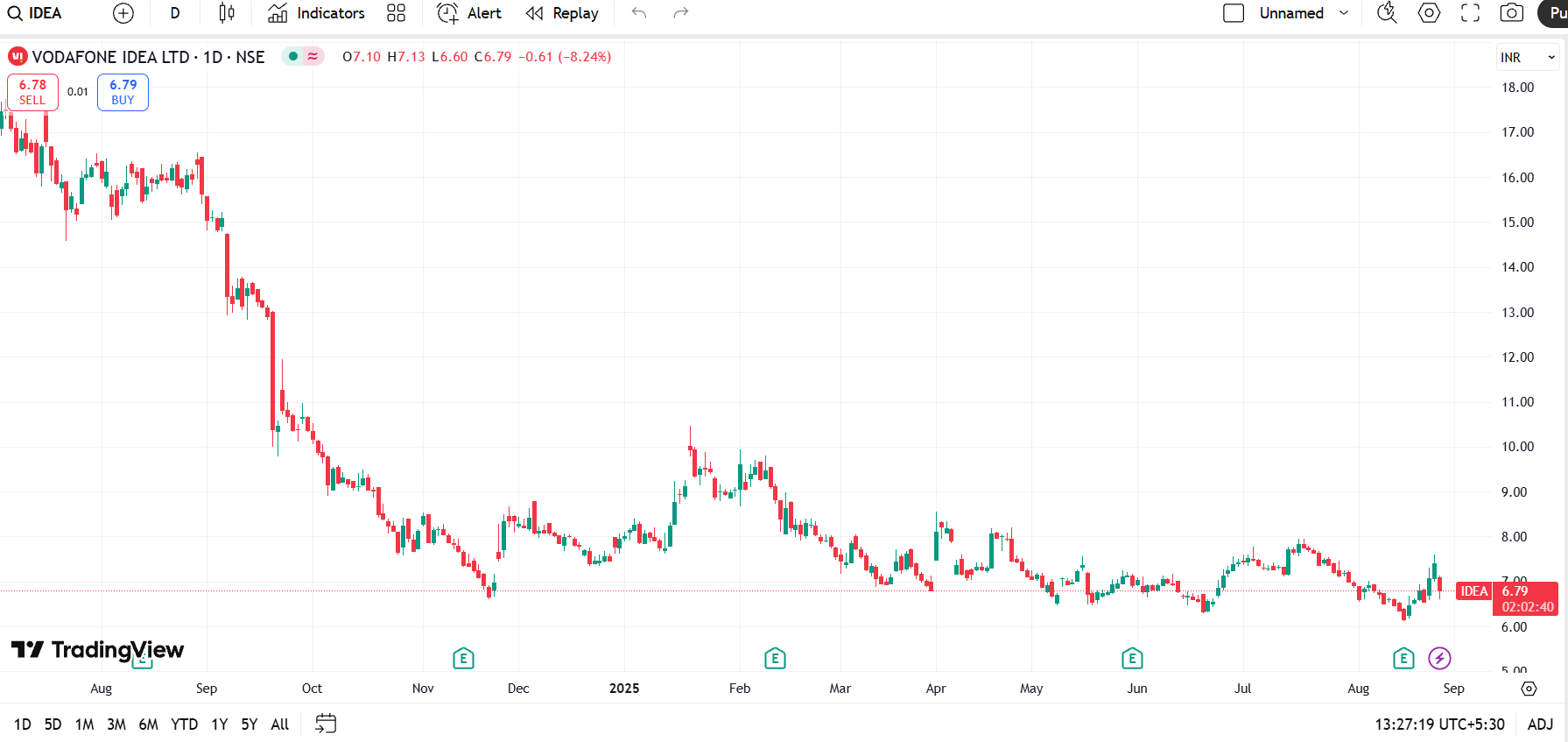
Task: Open the quick search lightning icon
Action: 1387,13
